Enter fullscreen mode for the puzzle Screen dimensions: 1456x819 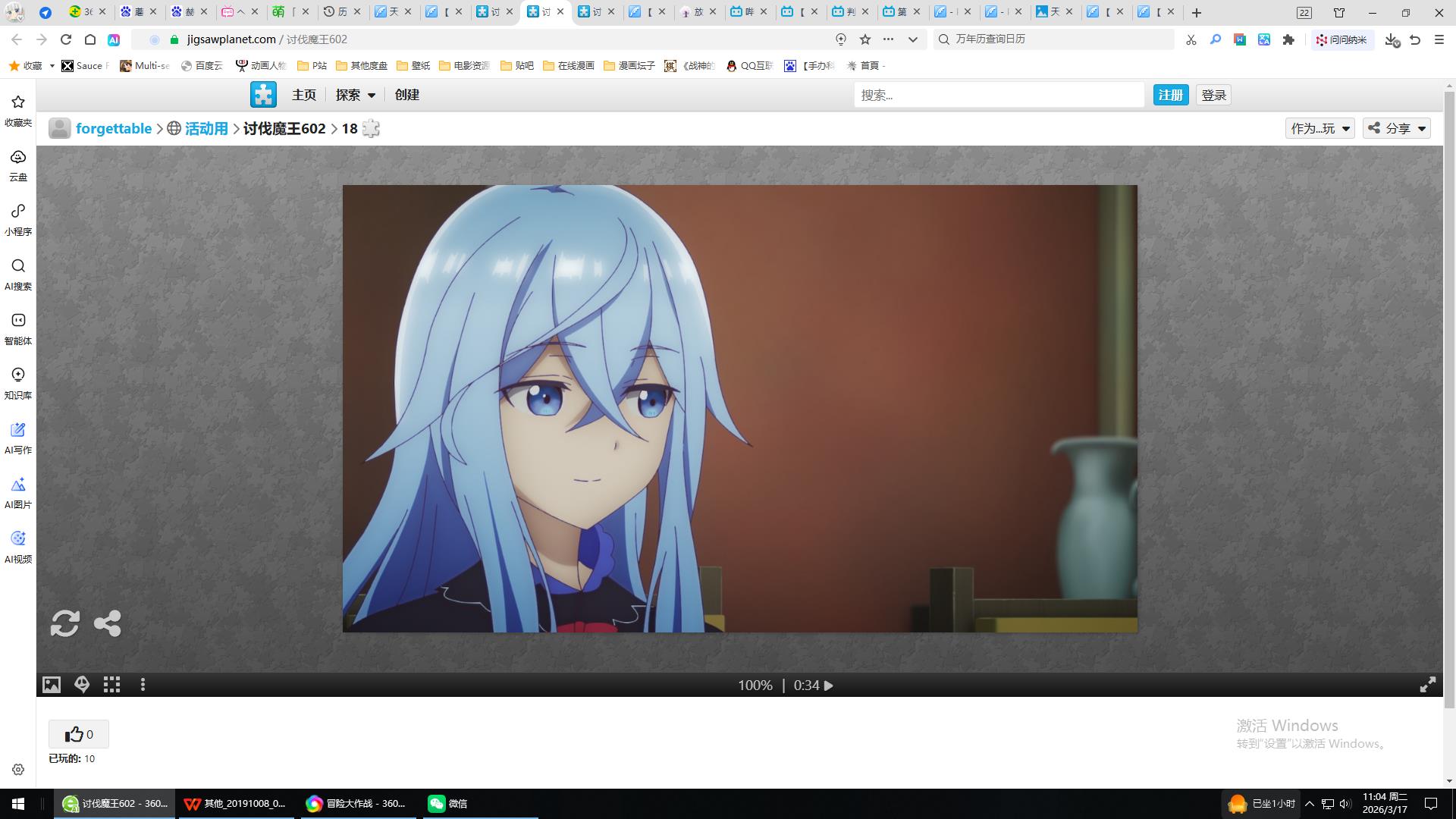(x=1427, y=685)
